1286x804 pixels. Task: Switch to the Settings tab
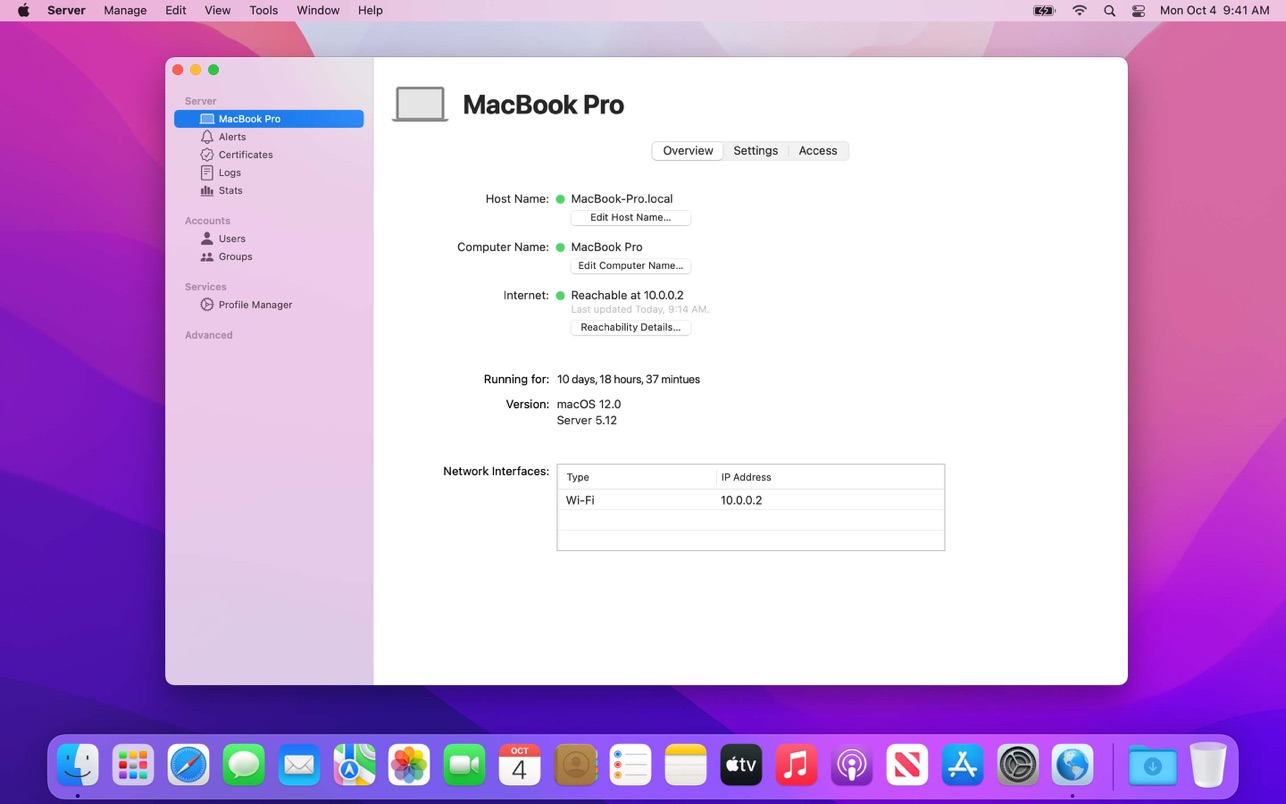pyautogui.click(x=755, y=151)
